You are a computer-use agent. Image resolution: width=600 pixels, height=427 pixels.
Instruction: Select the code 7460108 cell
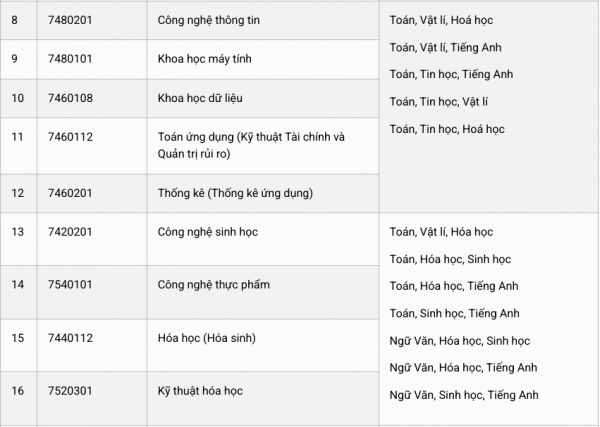click(x=70, y=97)
